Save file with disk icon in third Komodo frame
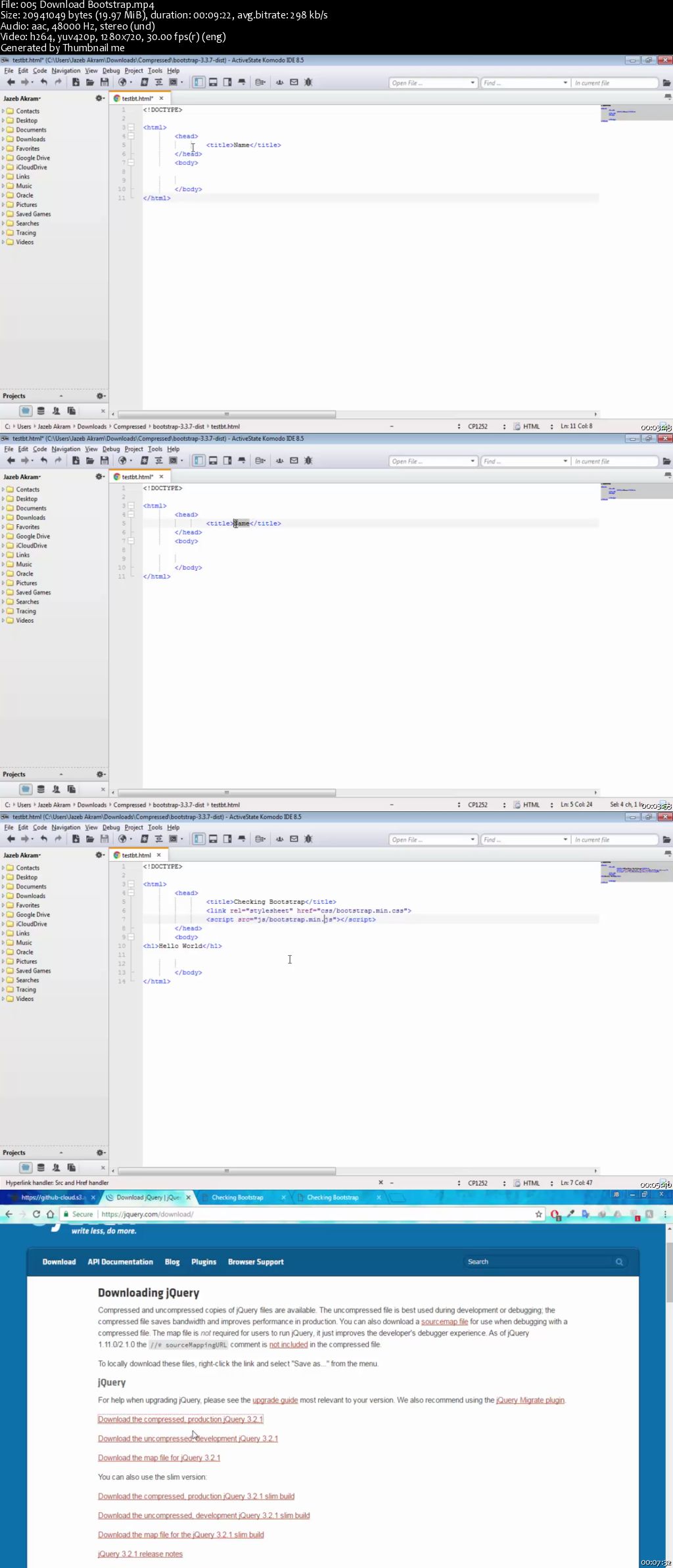 coord(104,839)
